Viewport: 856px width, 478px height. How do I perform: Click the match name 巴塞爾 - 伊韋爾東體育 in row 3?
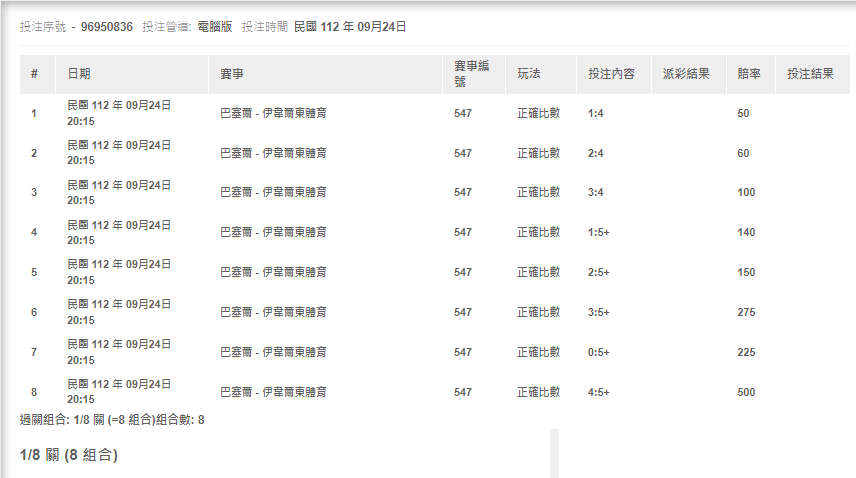(274, 192)
